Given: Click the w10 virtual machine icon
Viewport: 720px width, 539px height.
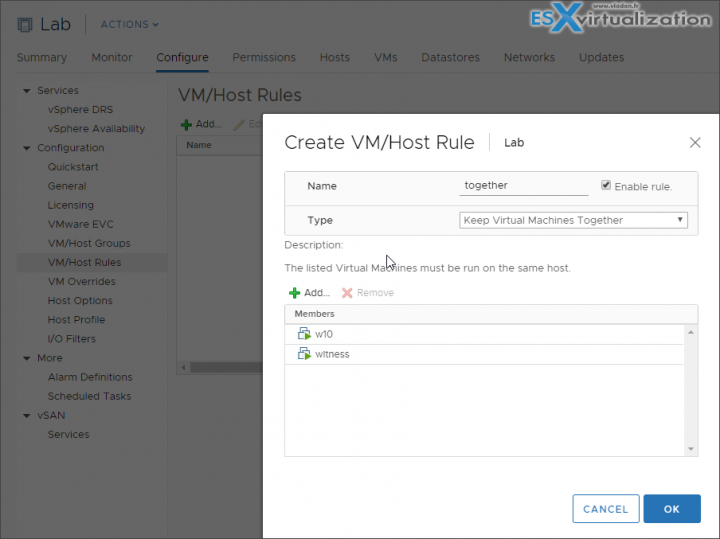Looking at the screenshot, I should pos(304,334).
